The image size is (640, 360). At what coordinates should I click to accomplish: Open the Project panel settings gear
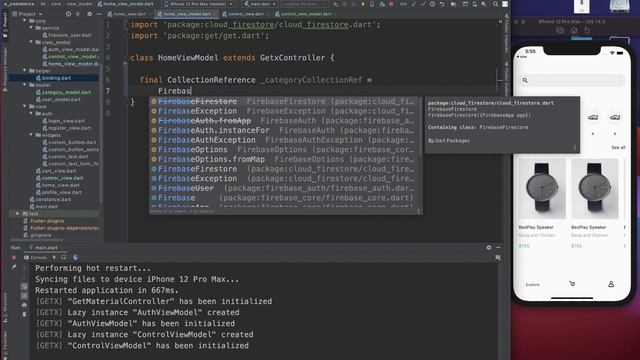pos(89,14)
